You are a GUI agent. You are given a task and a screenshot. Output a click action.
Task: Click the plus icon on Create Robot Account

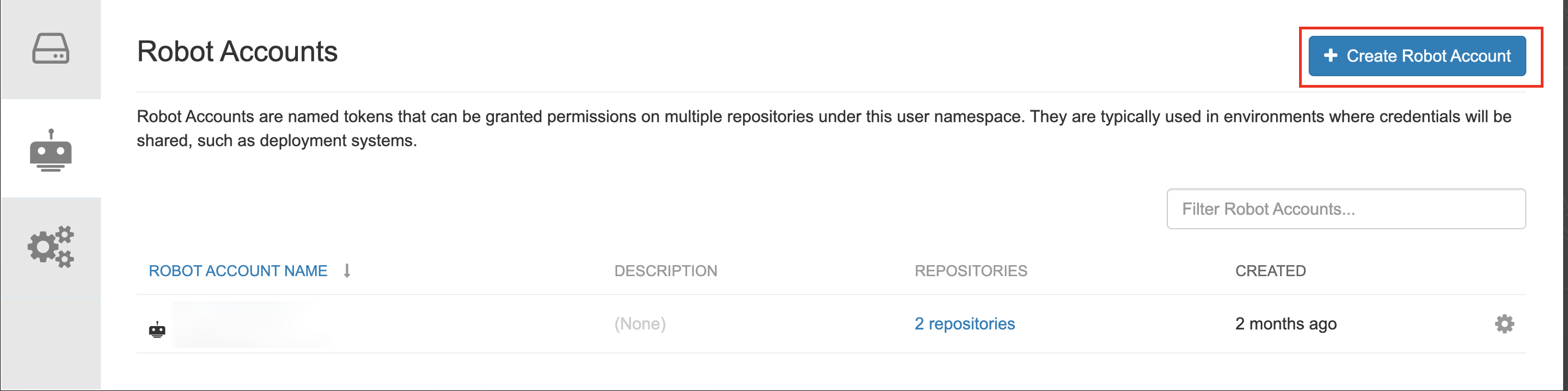[x=1331, y=56]
